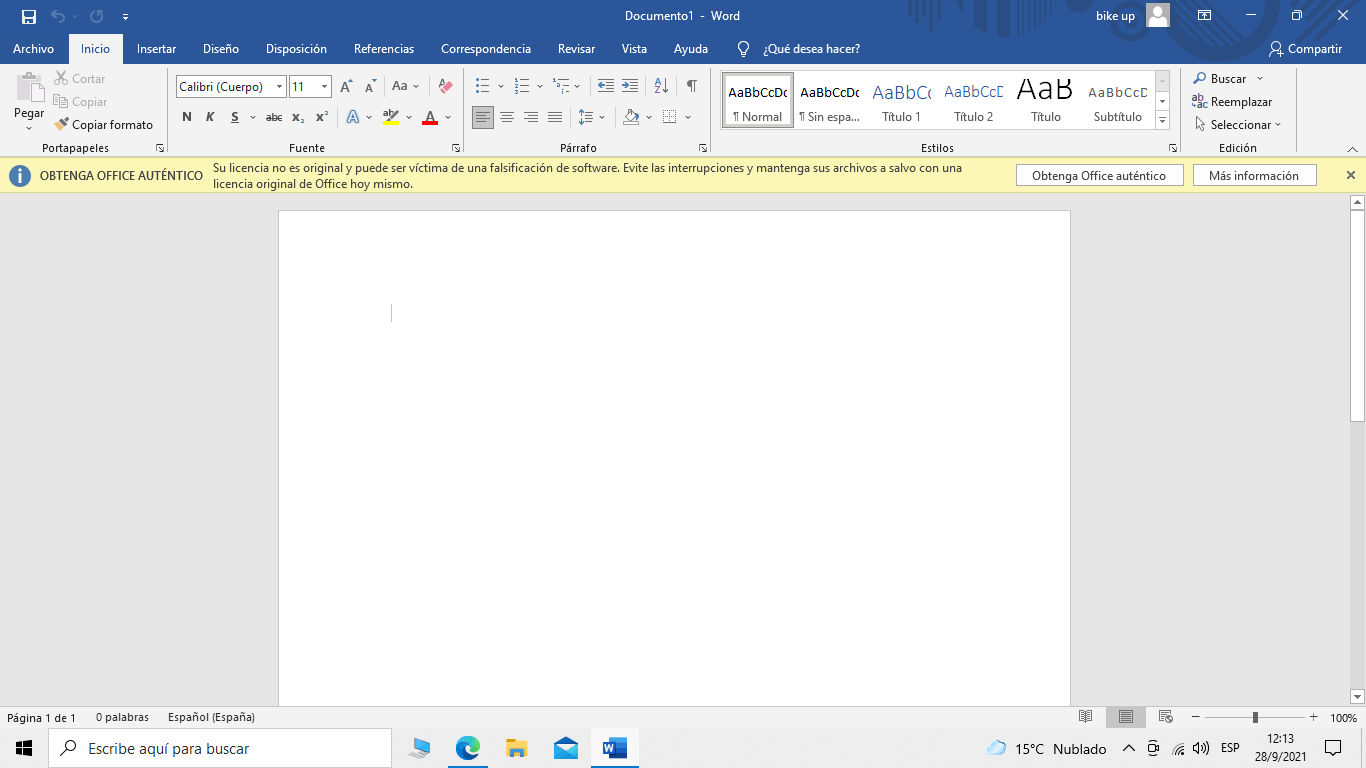Apply the red font color swatch
The width and height of the screenshot is (1366, 768).
(x=430, y=117)
